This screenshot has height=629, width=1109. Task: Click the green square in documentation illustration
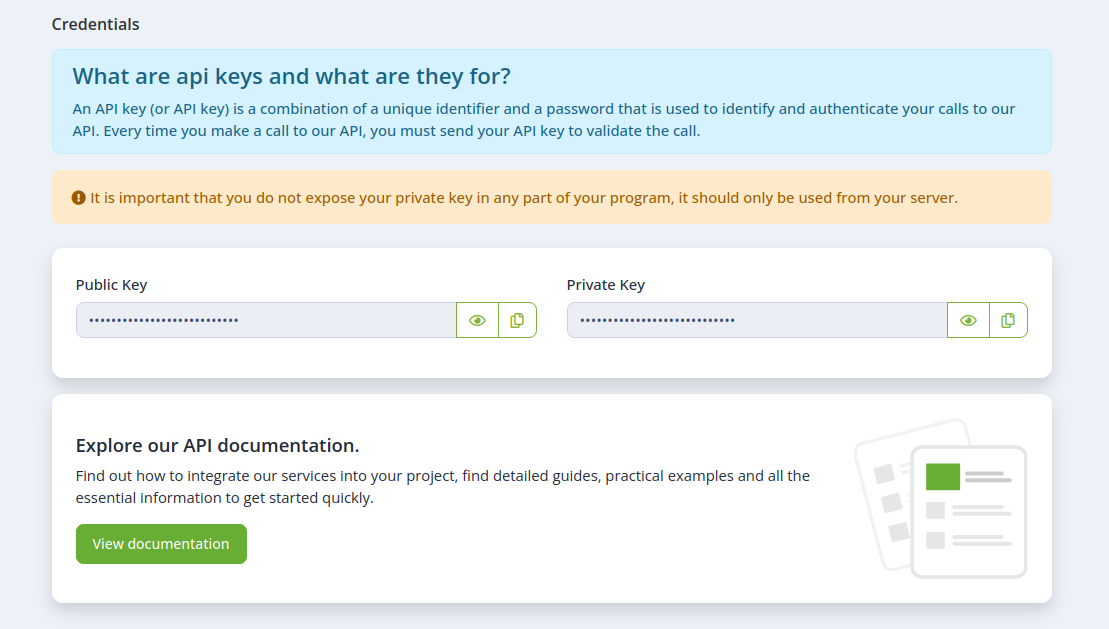point(943,477)
